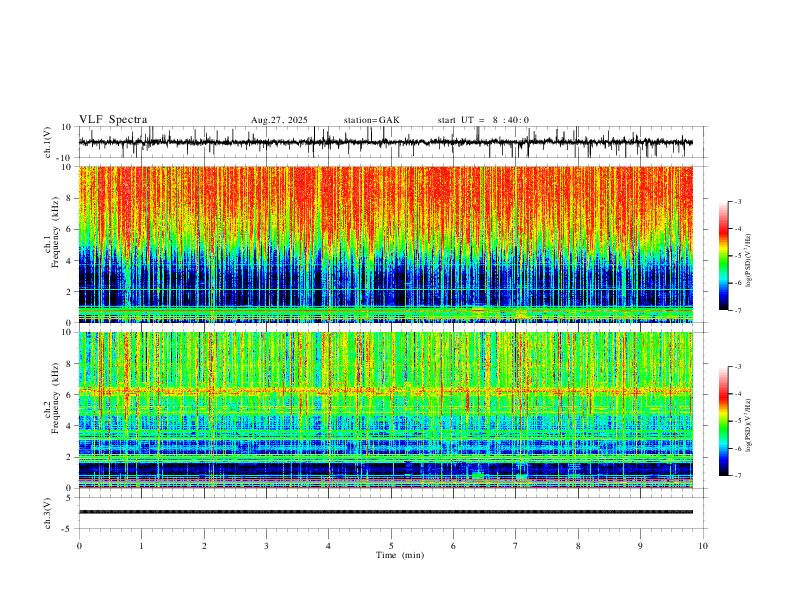
Task: Click time axis tick label "6"
Action: [x=453, y=546]
